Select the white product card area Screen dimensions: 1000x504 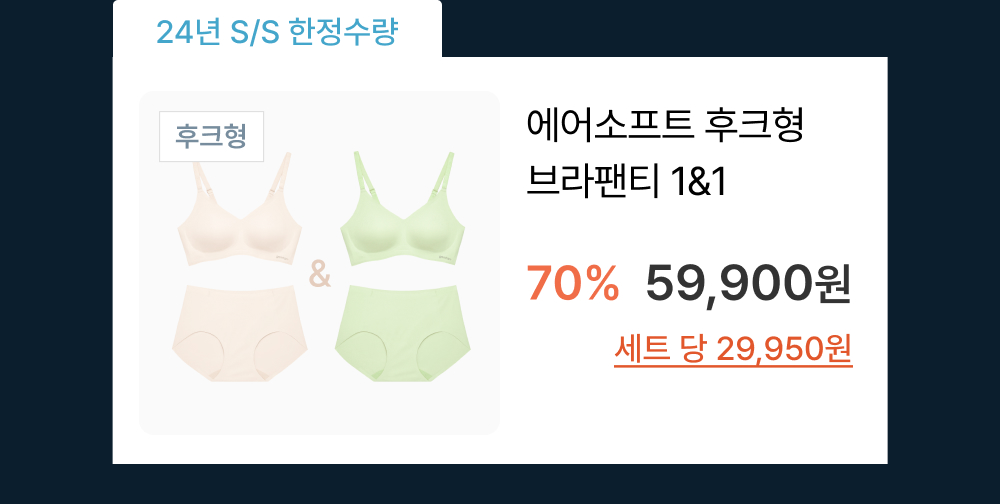point(500,260)
